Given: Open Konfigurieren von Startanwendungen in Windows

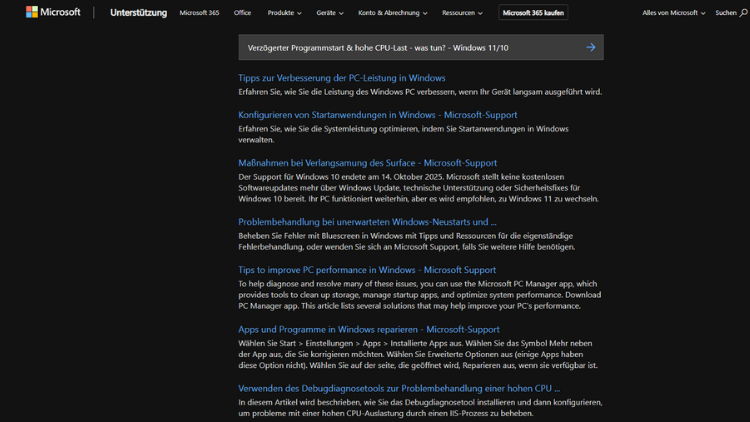Looking at the screenshot, I should click(x=377, y=115).
